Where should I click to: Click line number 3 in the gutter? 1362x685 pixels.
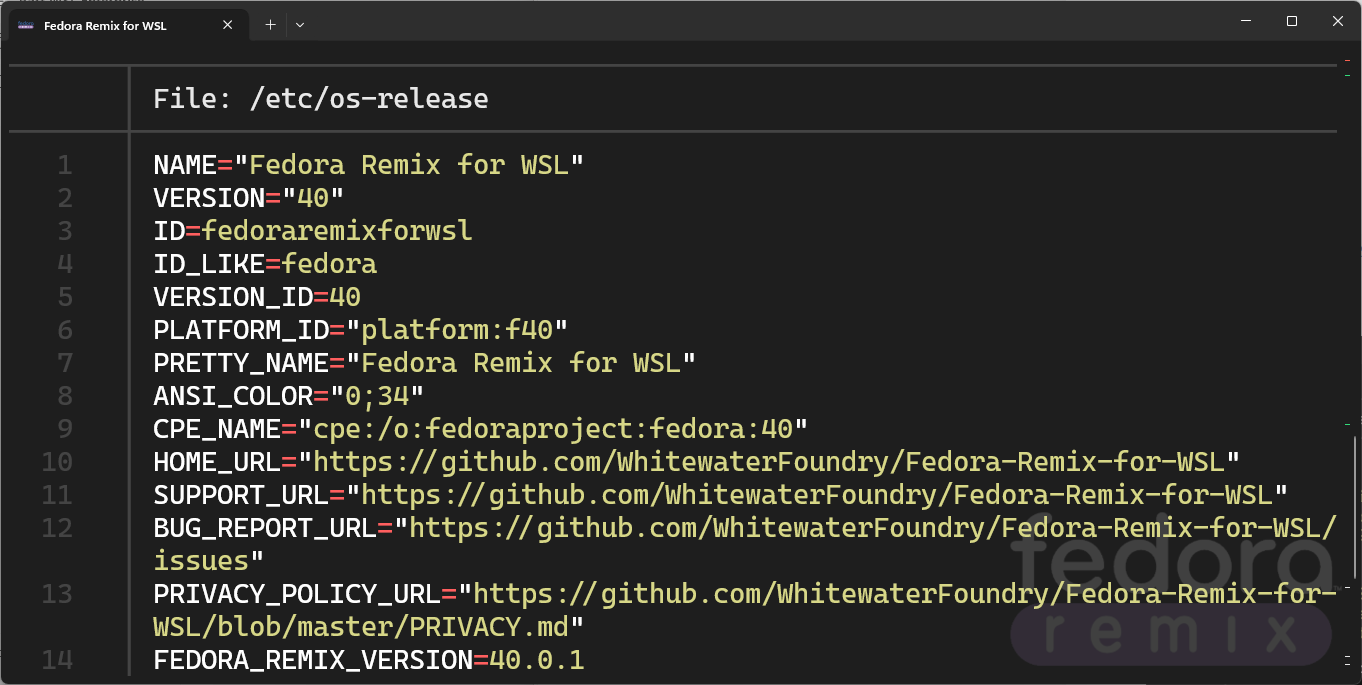[64, 230]
